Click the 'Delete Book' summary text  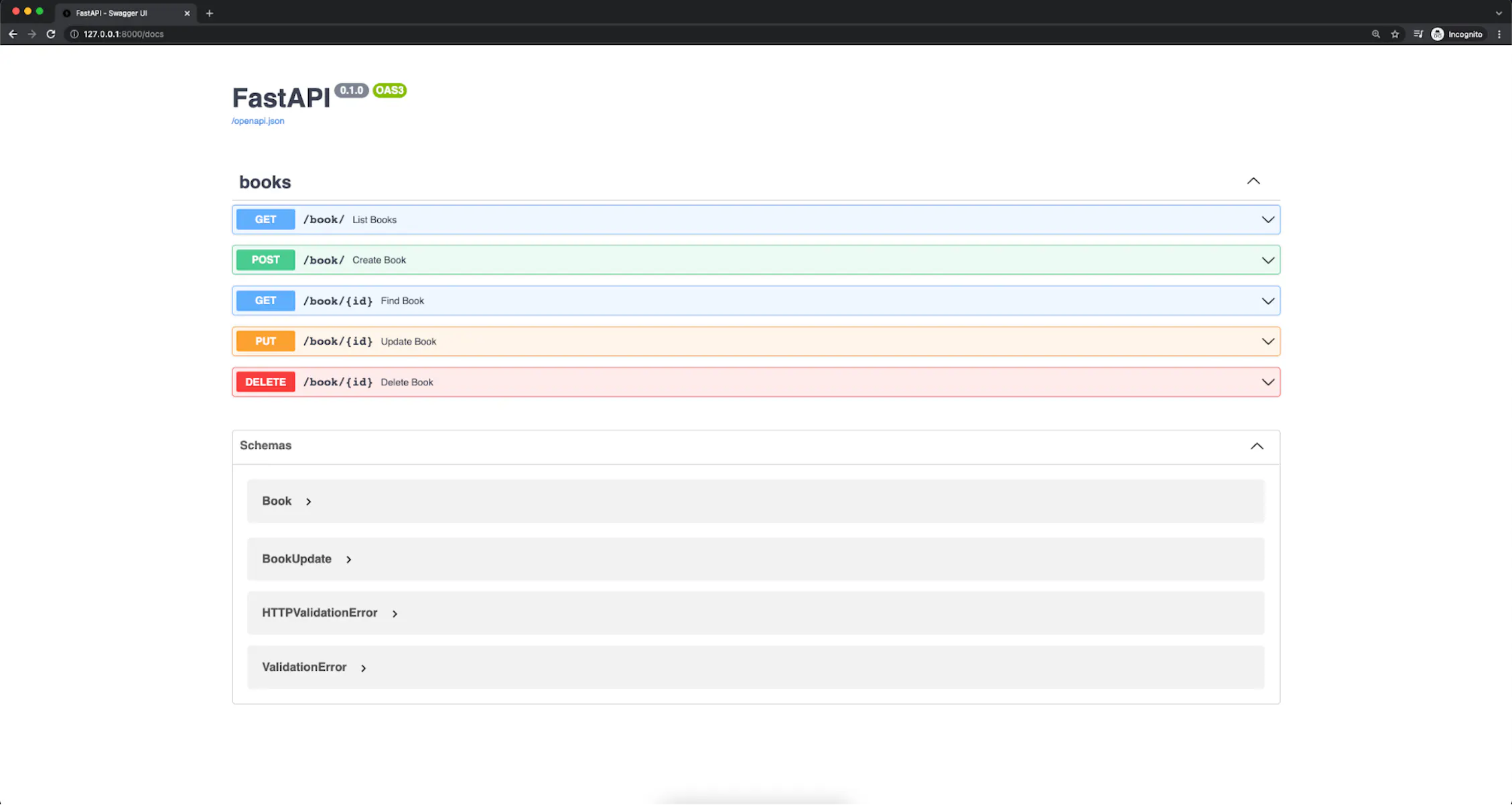407,382
